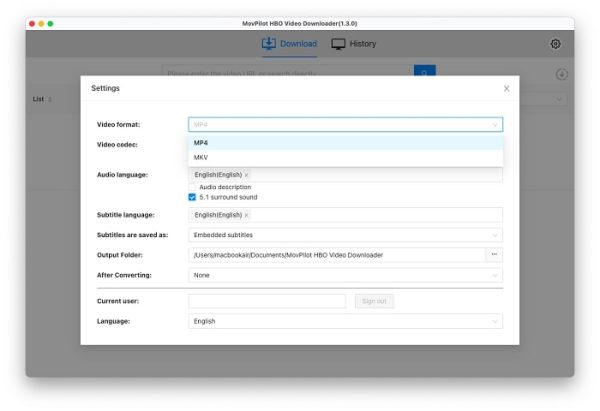Click the Sign out button
Viewport: 600px width, 411px height.
pyautogui.click(x=374, y=301)
